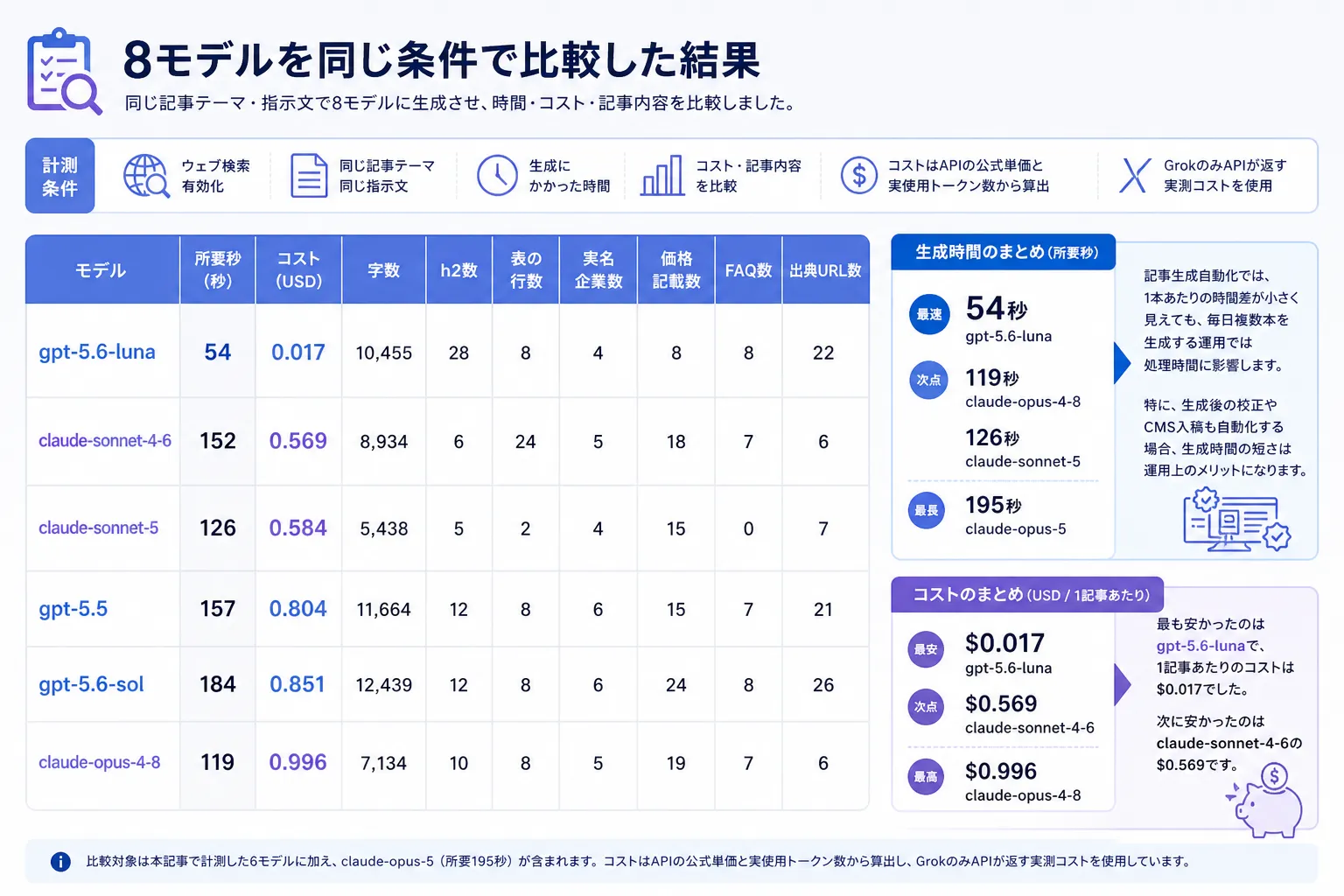Click gpt-5.6-luna link in cost explanation text

pyautogui.click(x=1200, y=646)
